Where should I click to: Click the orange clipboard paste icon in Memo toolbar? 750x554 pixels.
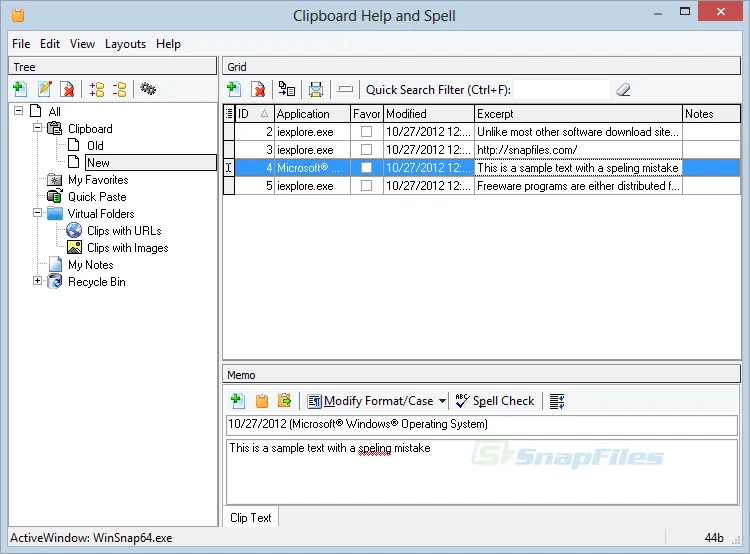(262, 400)
